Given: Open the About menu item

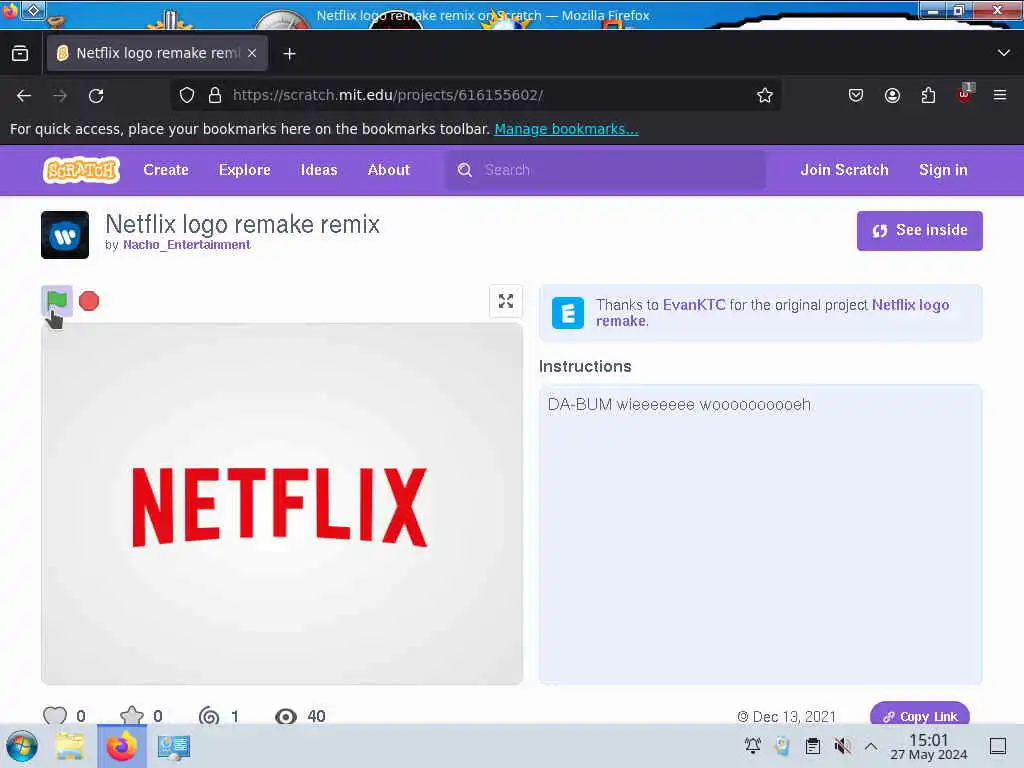Looking at the screenshot, I should (x=389, y=170).
